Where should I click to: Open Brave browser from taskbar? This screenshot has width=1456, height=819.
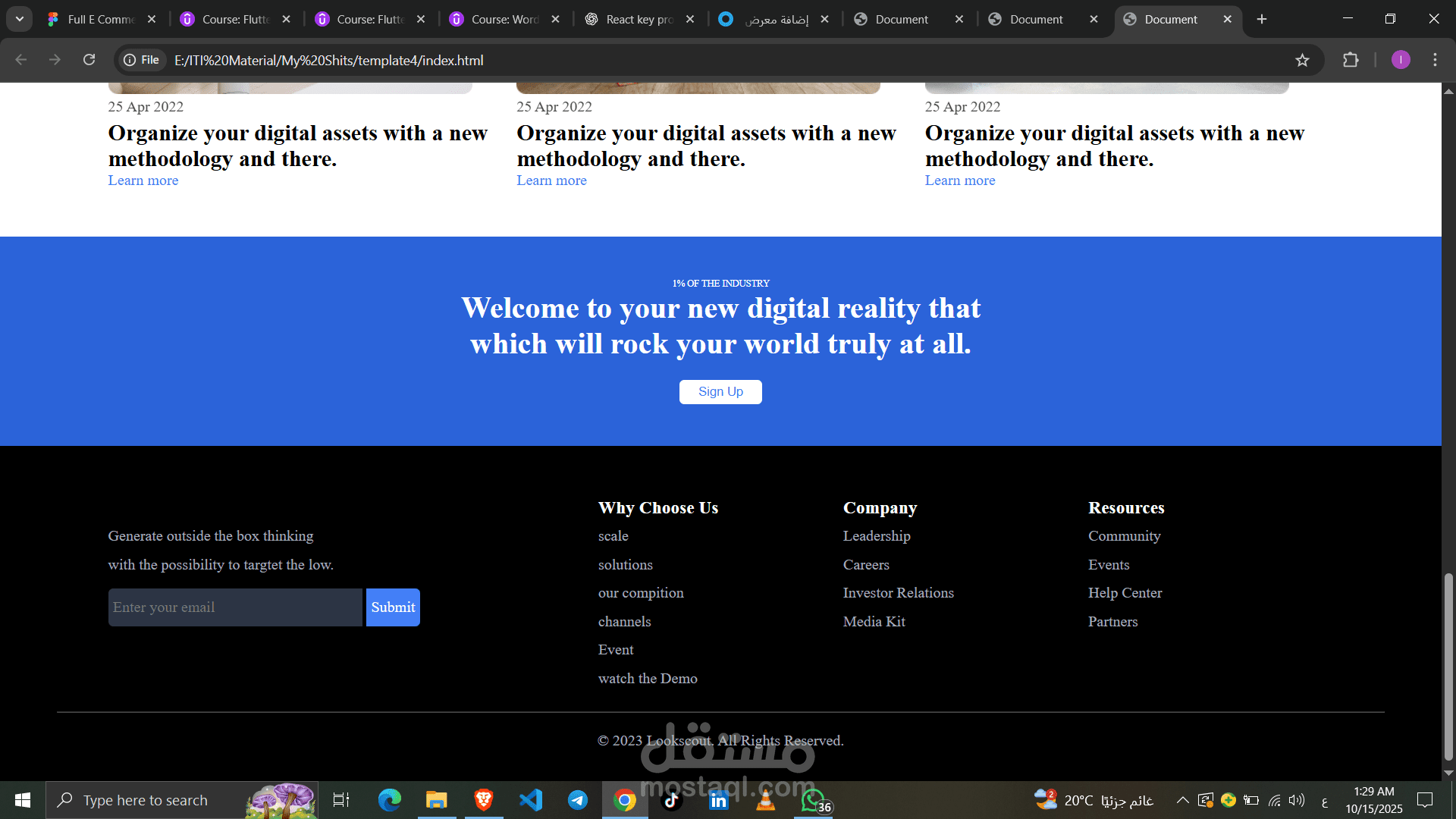484,800
